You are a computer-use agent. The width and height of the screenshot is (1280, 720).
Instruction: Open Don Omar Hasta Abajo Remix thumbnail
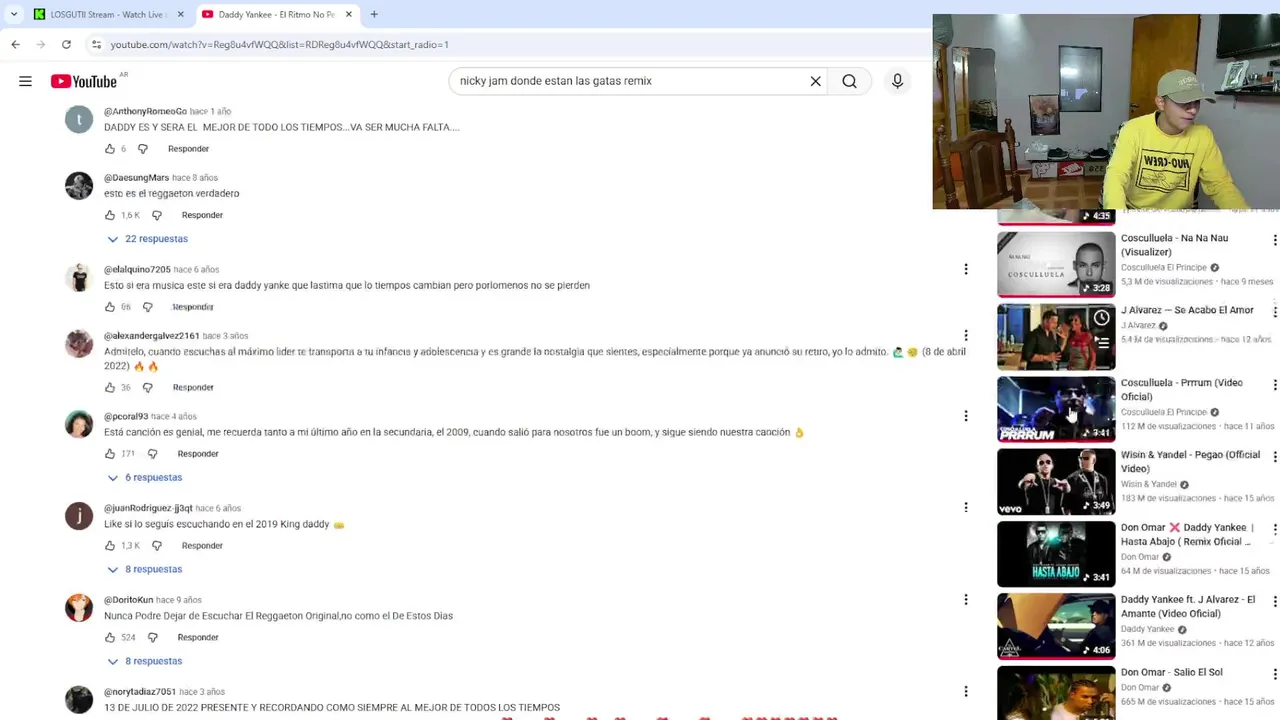[x=1056, y=554]
